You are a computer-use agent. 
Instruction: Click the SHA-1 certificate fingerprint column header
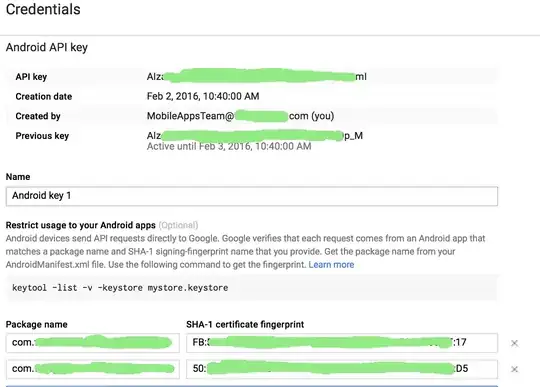click(245, 324)
